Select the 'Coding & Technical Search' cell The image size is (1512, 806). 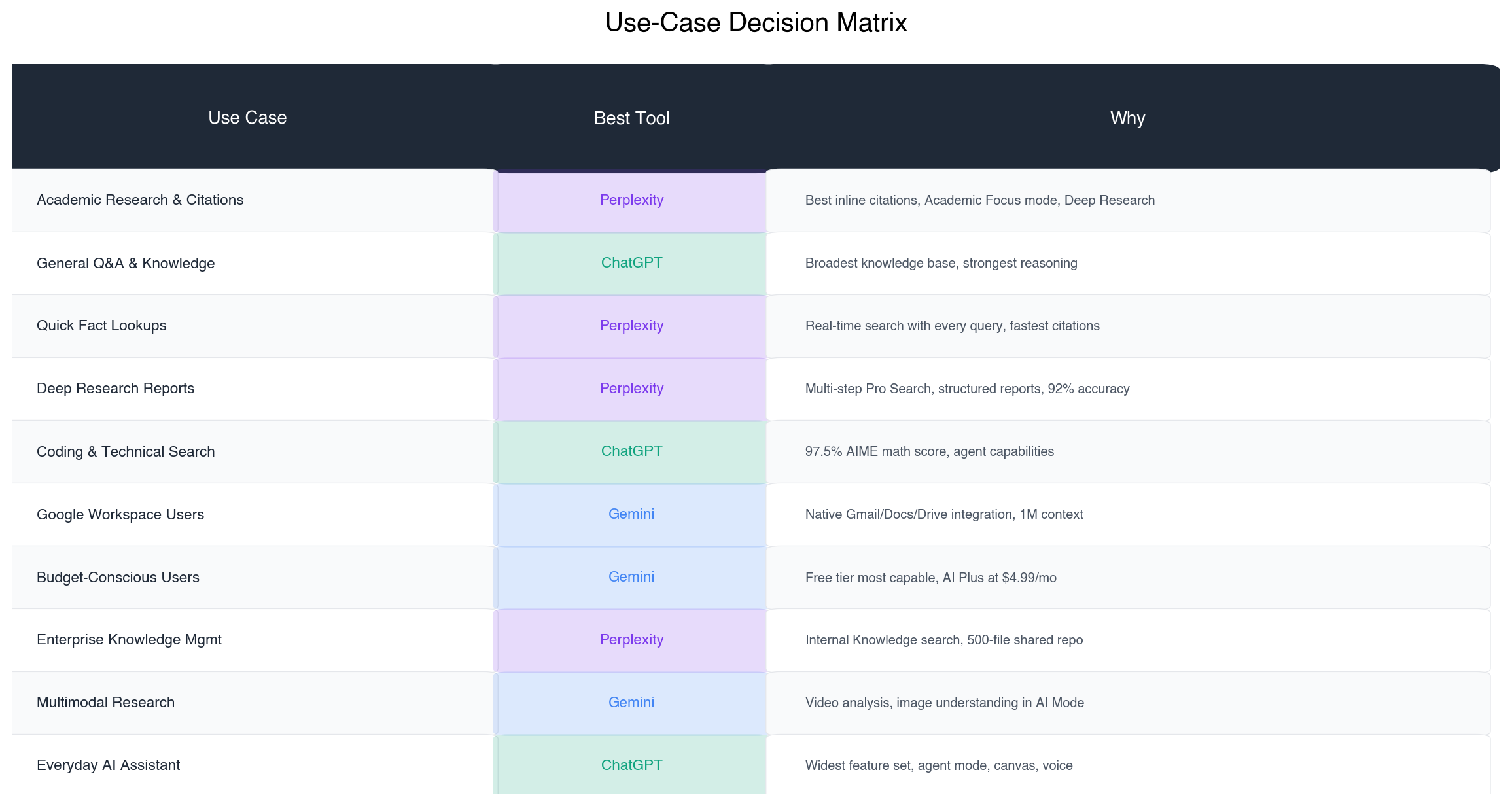253,451
